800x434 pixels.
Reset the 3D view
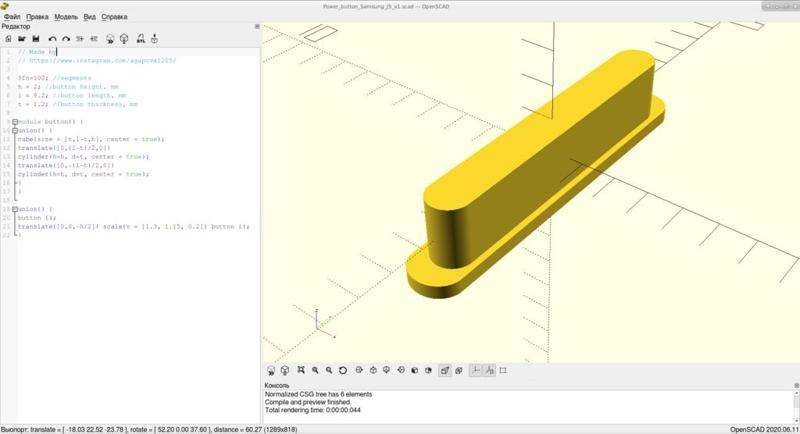point(343,370)
